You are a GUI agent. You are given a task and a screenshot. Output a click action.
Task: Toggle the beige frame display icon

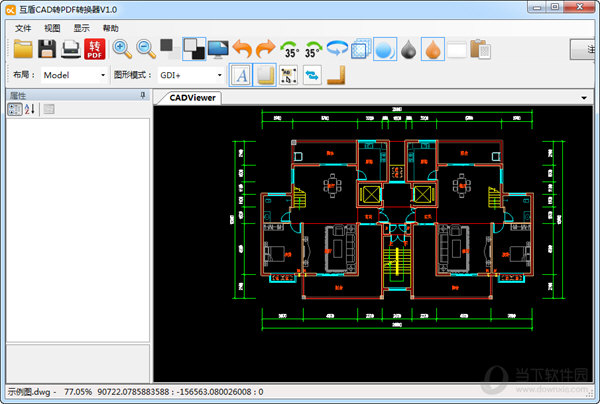click(265, 75)
